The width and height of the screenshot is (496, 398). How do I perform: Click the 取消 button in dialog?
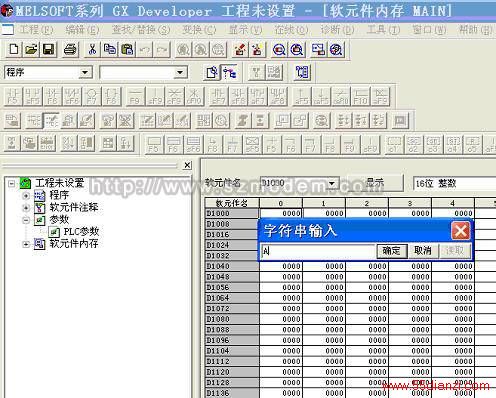423,251
